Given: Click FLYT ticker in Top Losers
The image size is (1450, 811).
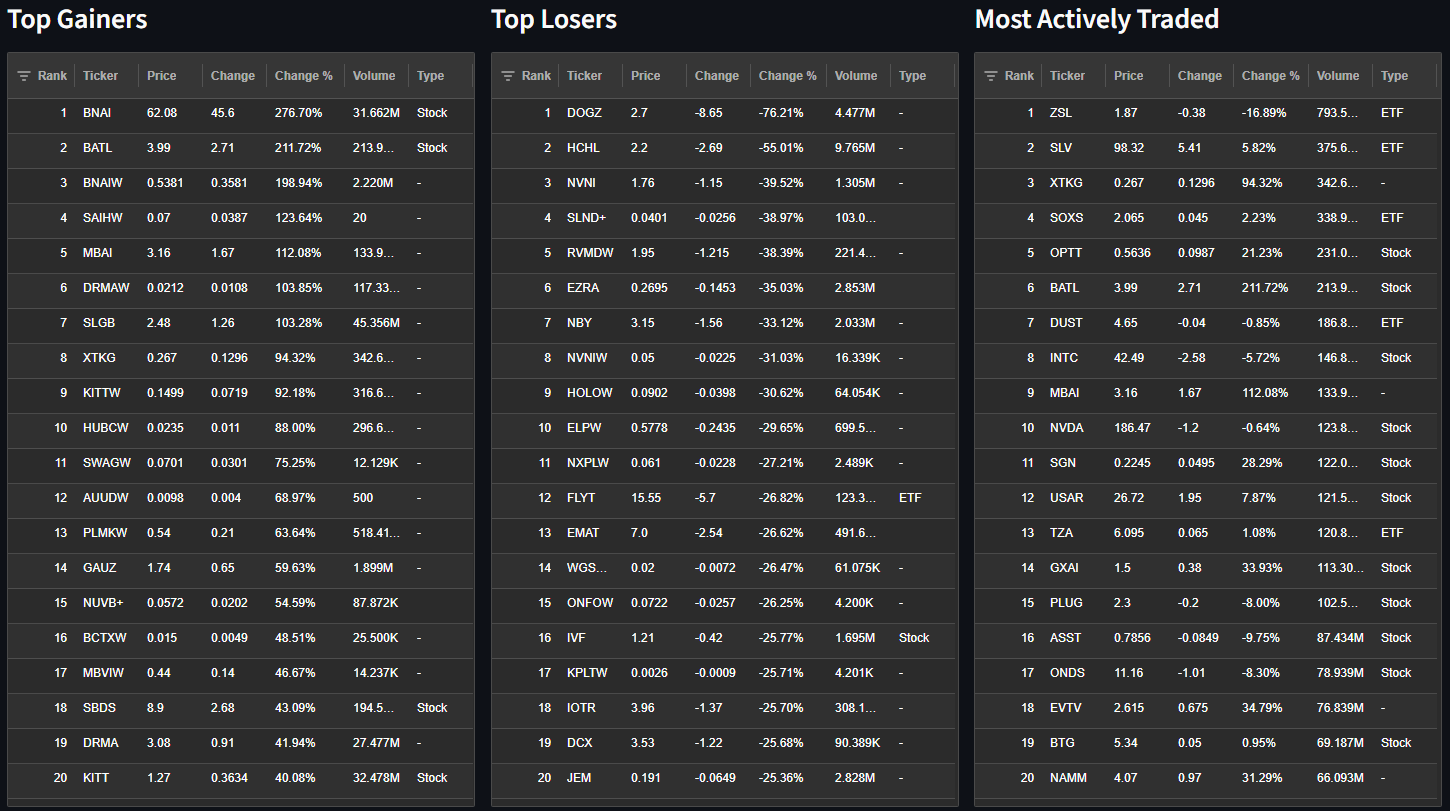Looking at the screenshot, I should pos(581,498).
